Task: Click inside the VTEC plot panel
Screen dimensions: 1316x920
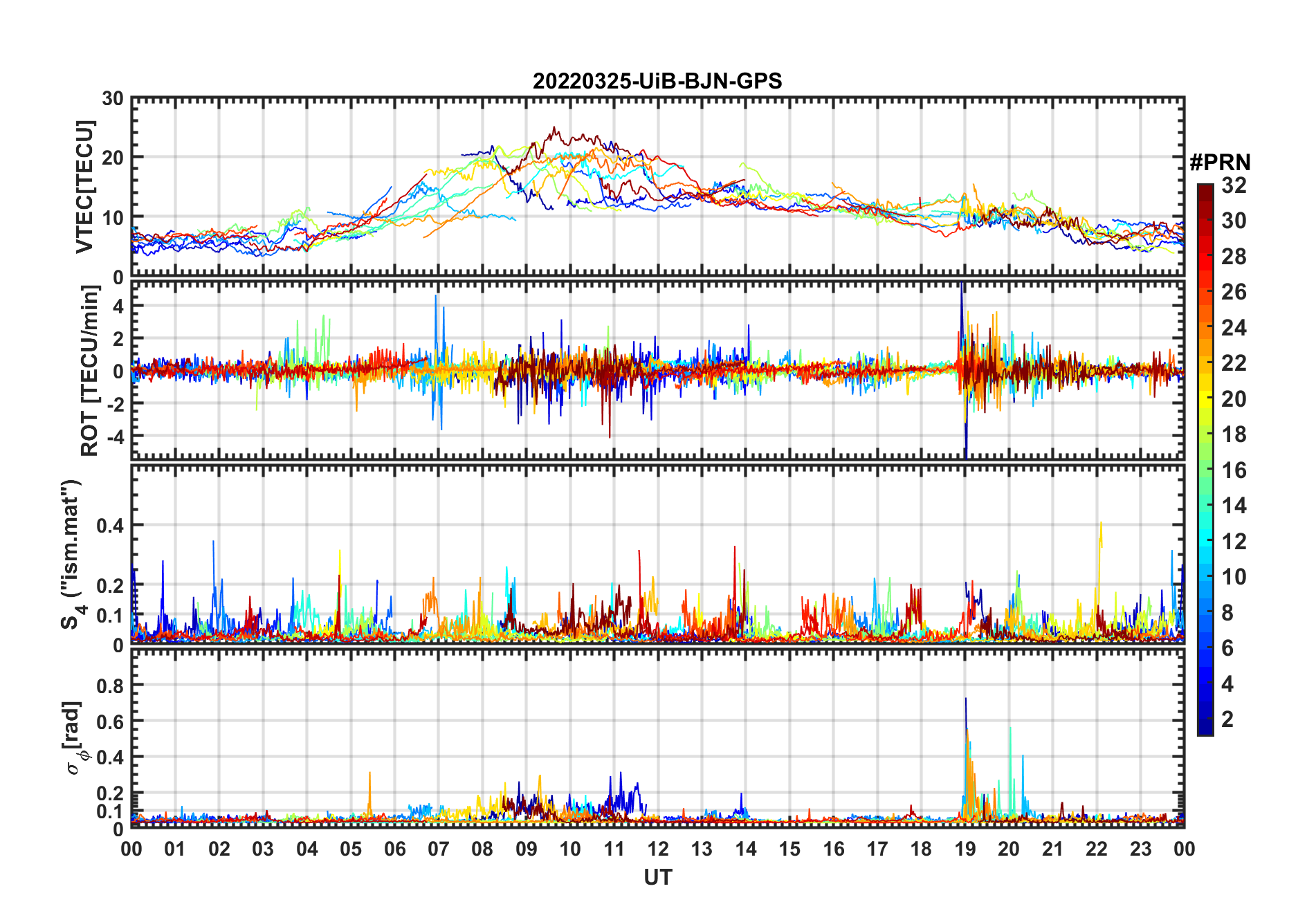Action: tap(658, 187)
